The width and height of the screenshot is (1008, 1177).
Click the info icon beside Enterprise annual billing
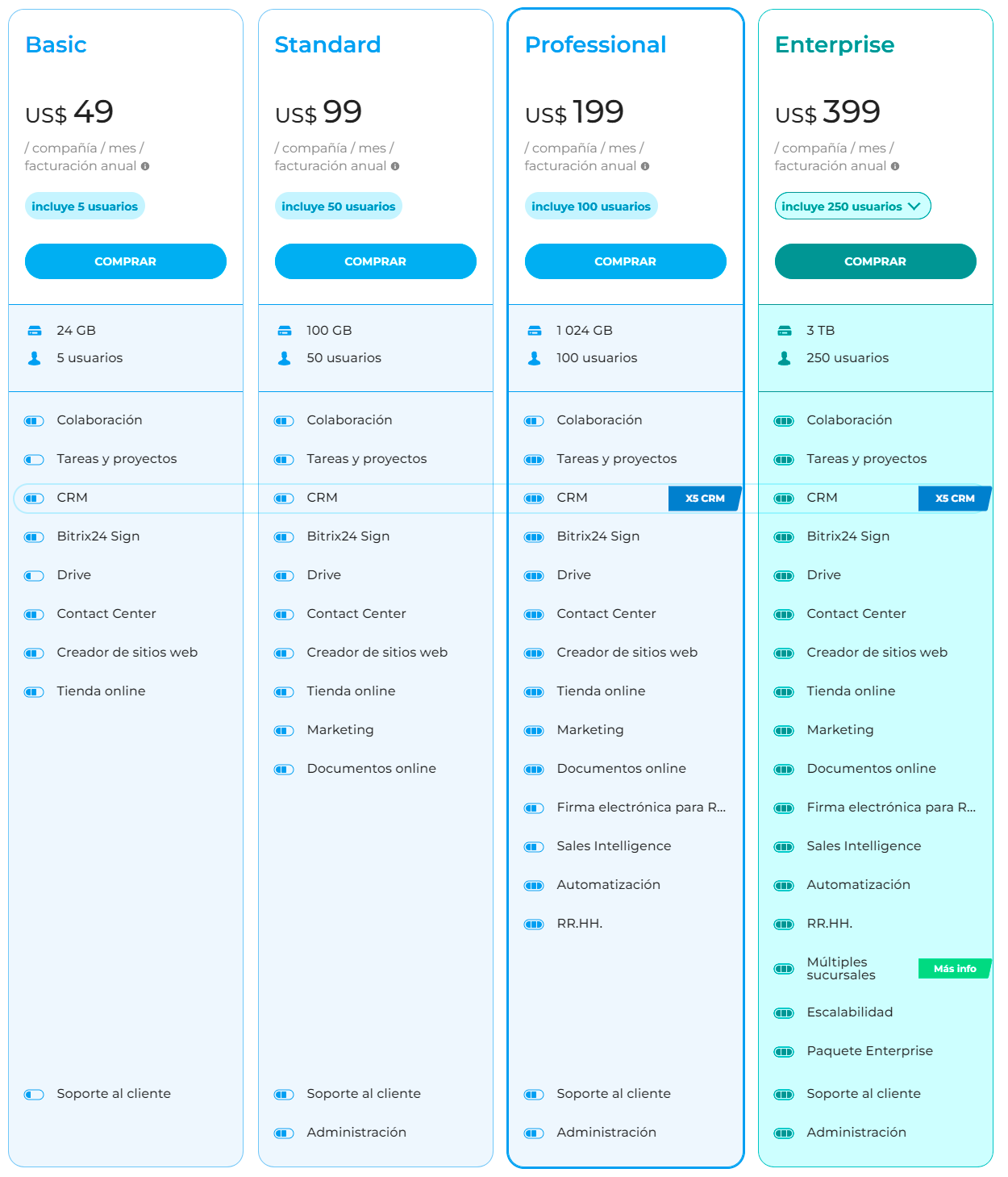click(895, 166)
